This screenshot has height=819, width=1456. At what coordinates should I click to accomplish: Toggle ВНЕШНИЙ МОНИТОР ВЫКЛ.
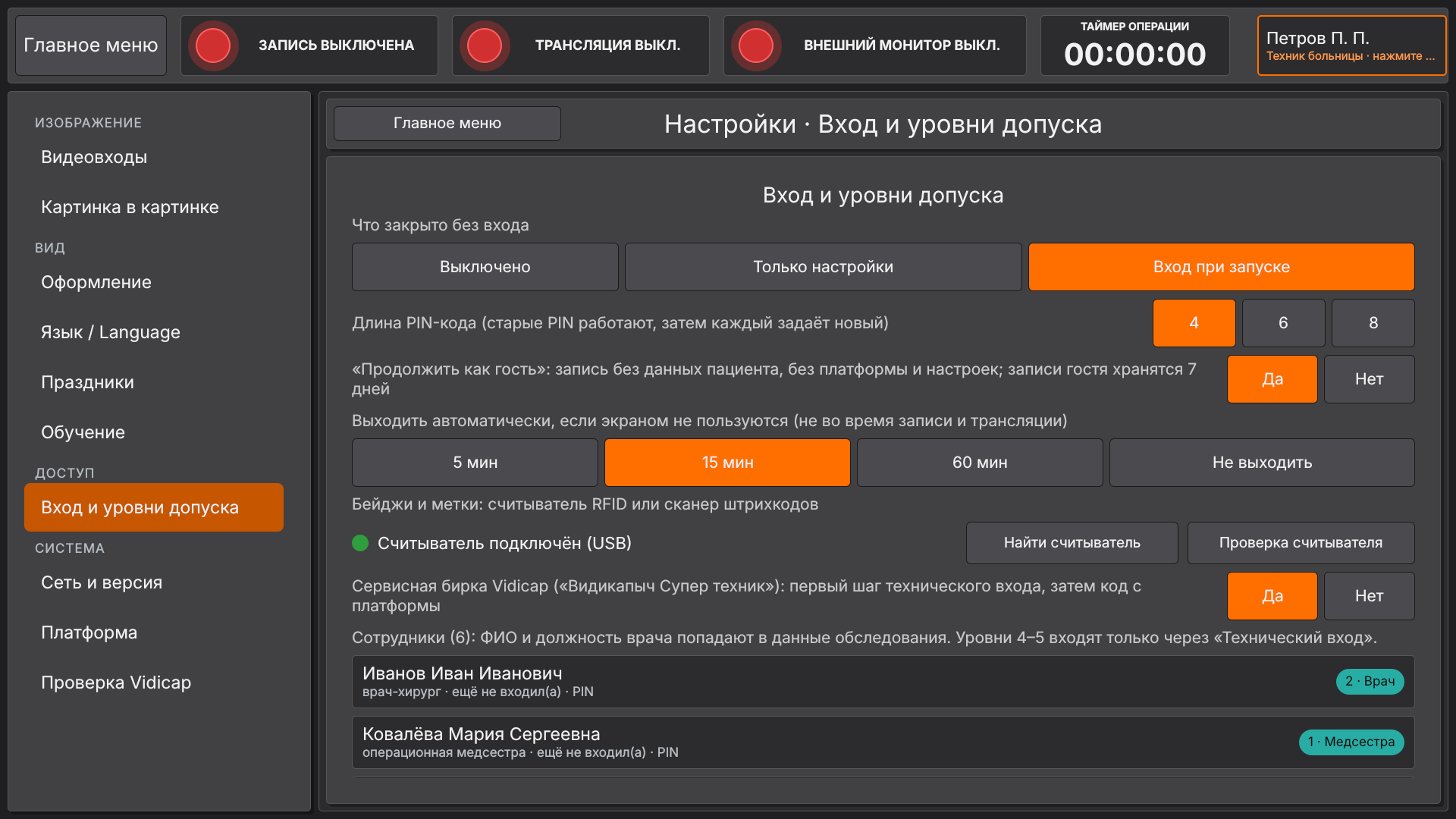click(x=875, y=45)
